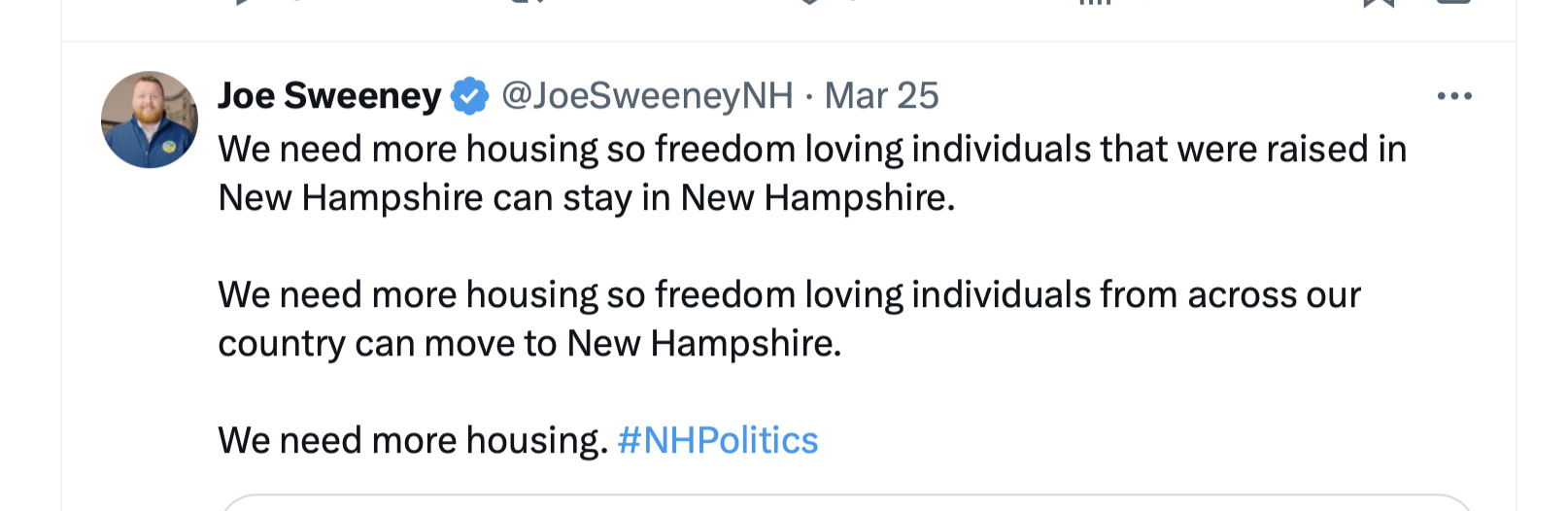The image size is (1568, 511).
Task: Click the reply icon of the tweet above
Action: [245, 2]
